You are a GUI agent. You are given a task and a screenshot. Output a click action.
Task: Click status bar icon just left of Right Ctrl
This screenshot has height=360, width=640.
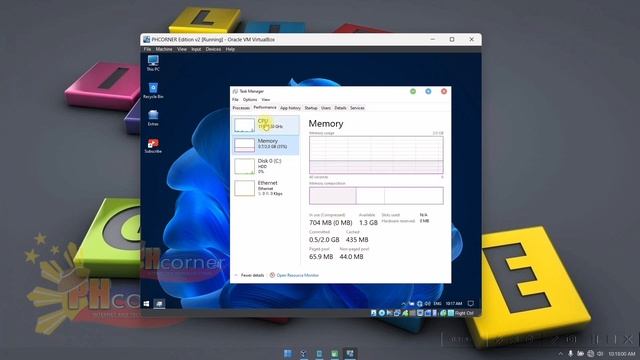[451, 313]
